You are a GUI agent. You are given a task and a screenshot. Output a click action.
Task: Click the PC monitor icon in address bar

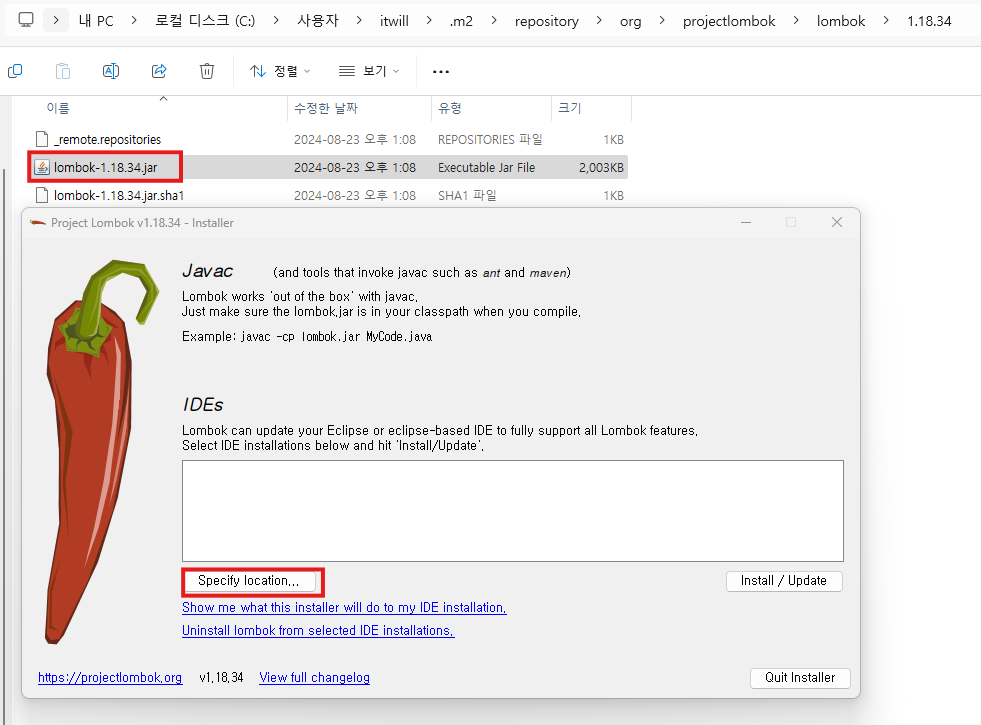pyautogui.click(x=26, y=20)
